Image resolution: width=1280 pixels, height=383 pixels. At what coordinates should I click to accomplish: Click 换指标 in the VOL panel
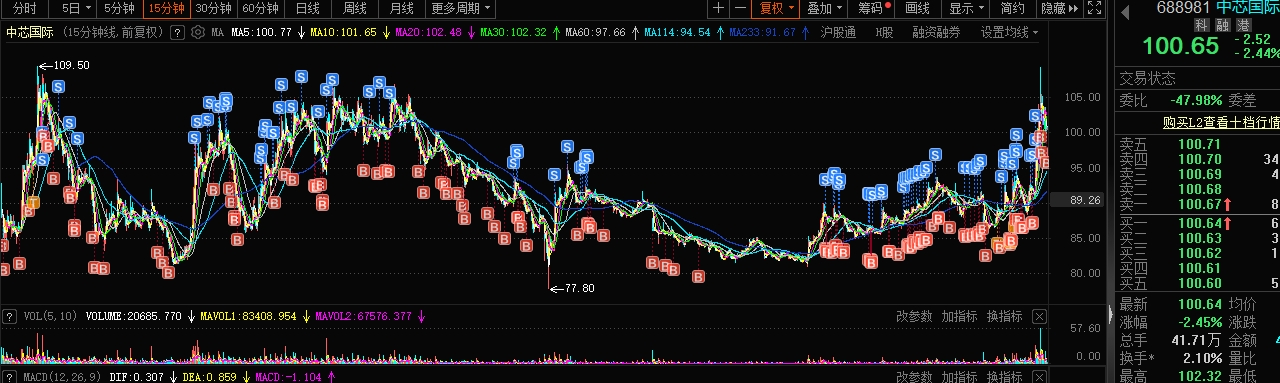click(1004, 317)
